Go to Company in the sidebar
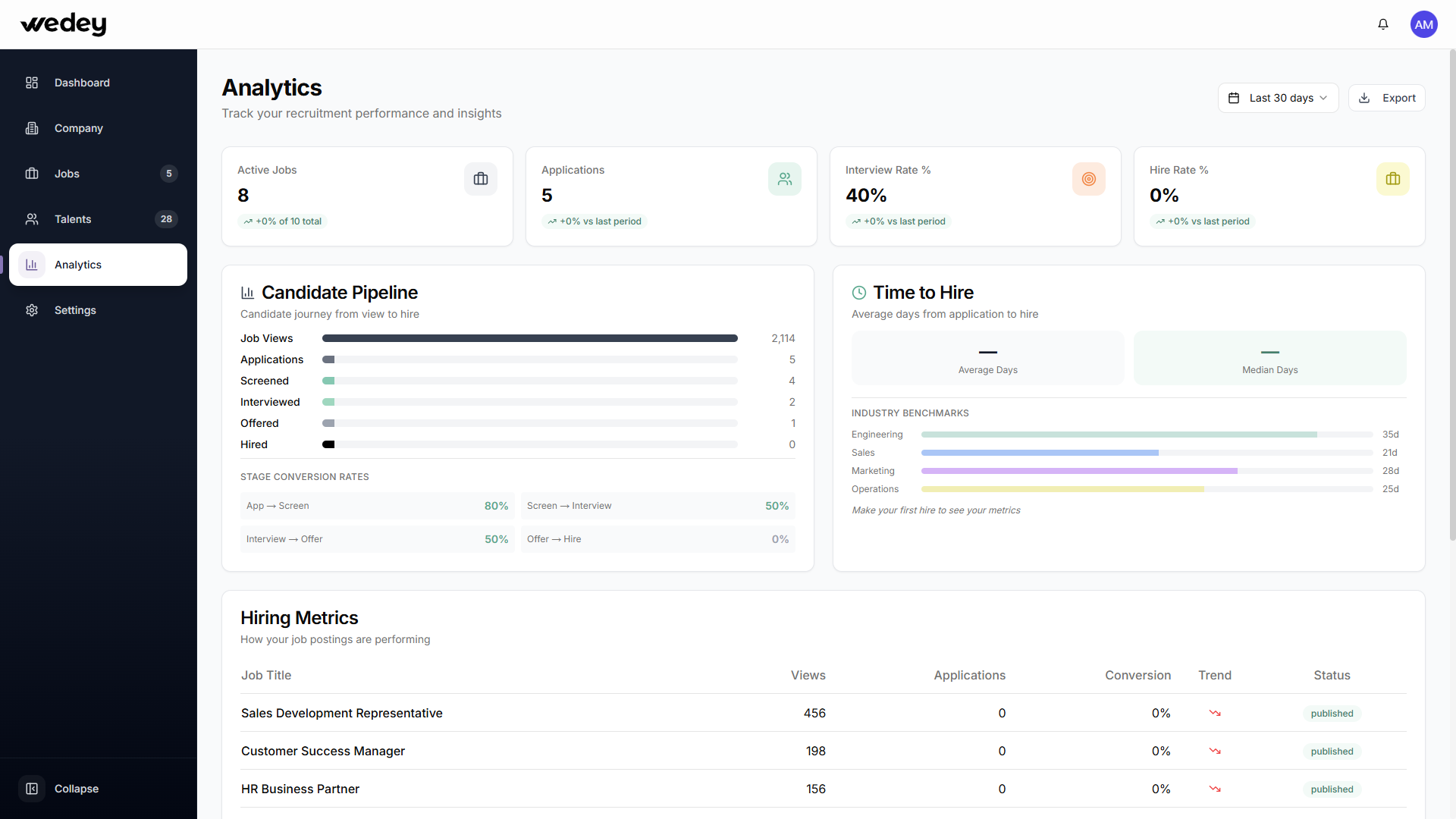The width and height of the screenshot is (1456, 819). (x=79, y=128)
